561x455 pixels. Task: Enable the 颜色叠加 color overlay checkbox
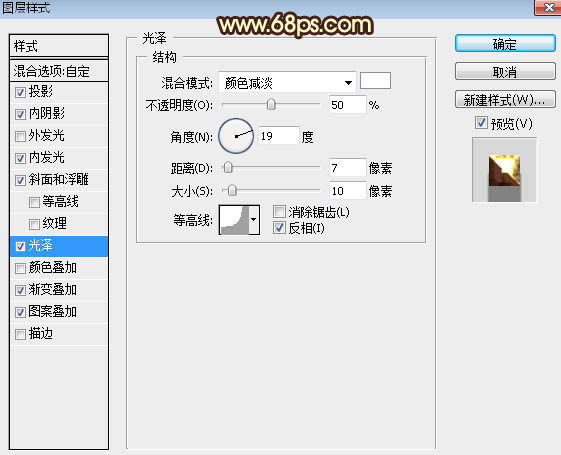click(20, 268)
